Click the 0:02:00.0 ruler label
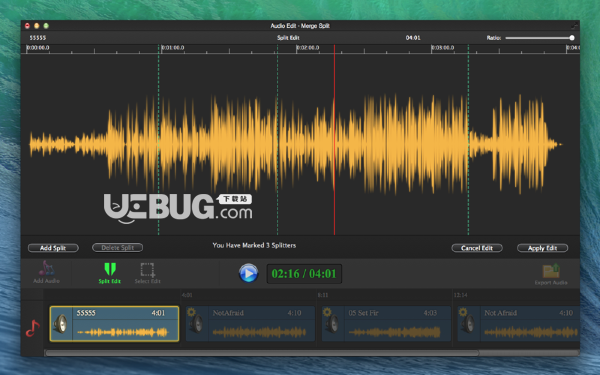Screen dimensions: 600x375 pyautogui.click(x=308, y=48)
